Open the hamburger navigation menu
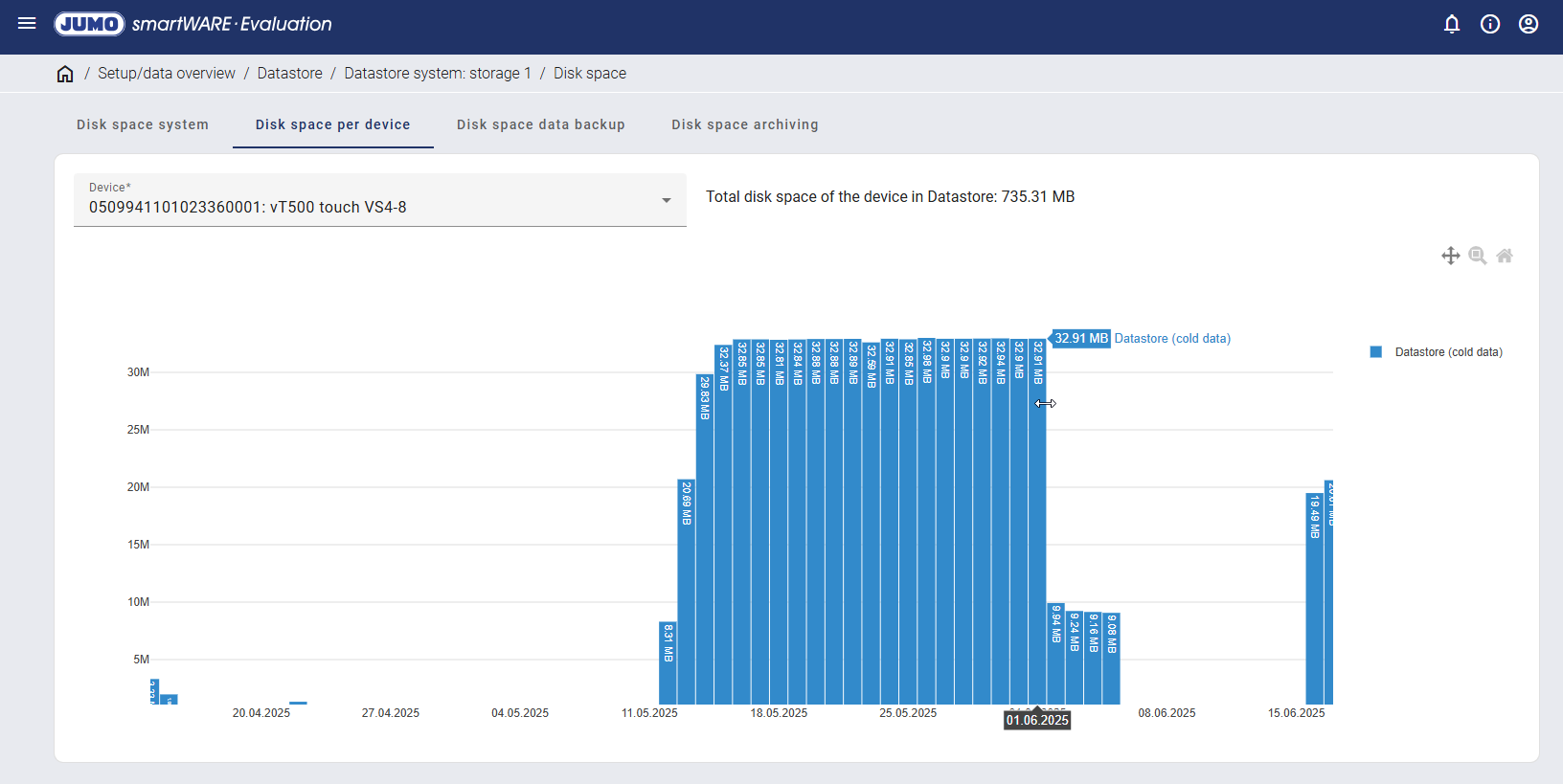 (x=27, y=24)
